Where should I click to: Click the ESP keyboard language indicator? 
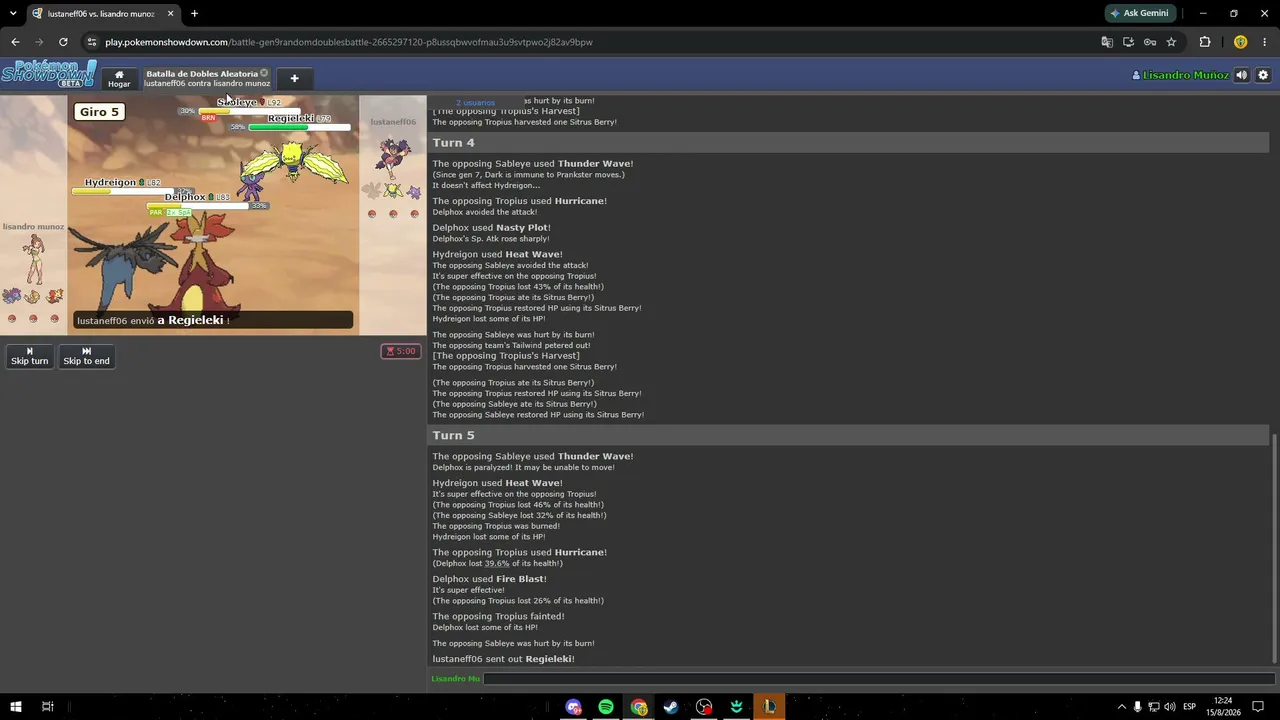(1190, 707)
